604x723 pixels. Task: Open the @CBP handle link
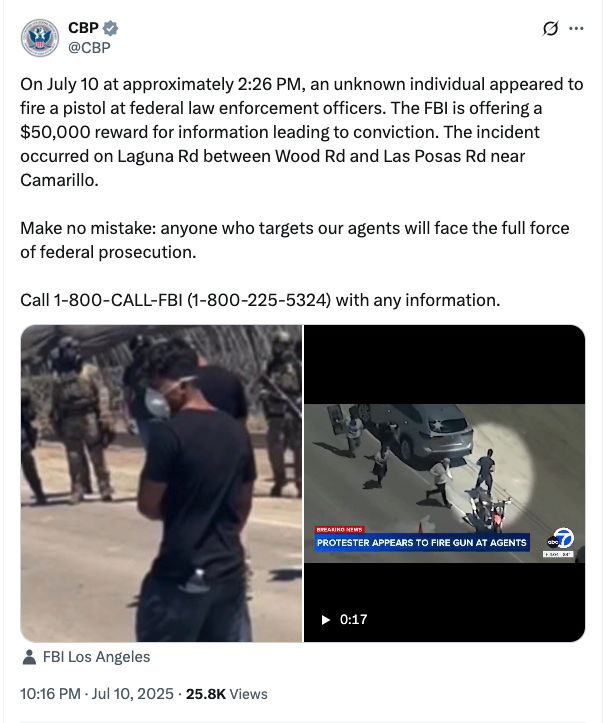coord(89,47)
